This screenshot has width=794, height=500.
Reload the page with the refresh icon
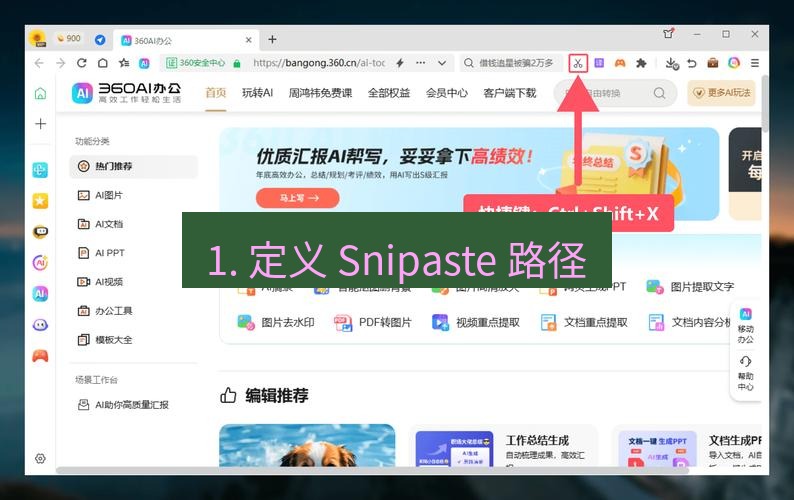pos(82,63)
